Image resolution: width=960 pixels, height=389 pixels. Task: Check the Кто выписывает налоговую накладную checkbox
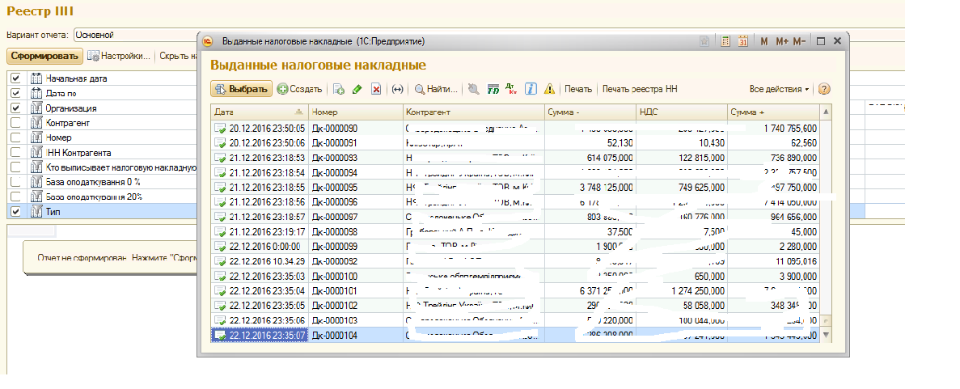pyautogui.click(x=16, y=167)
